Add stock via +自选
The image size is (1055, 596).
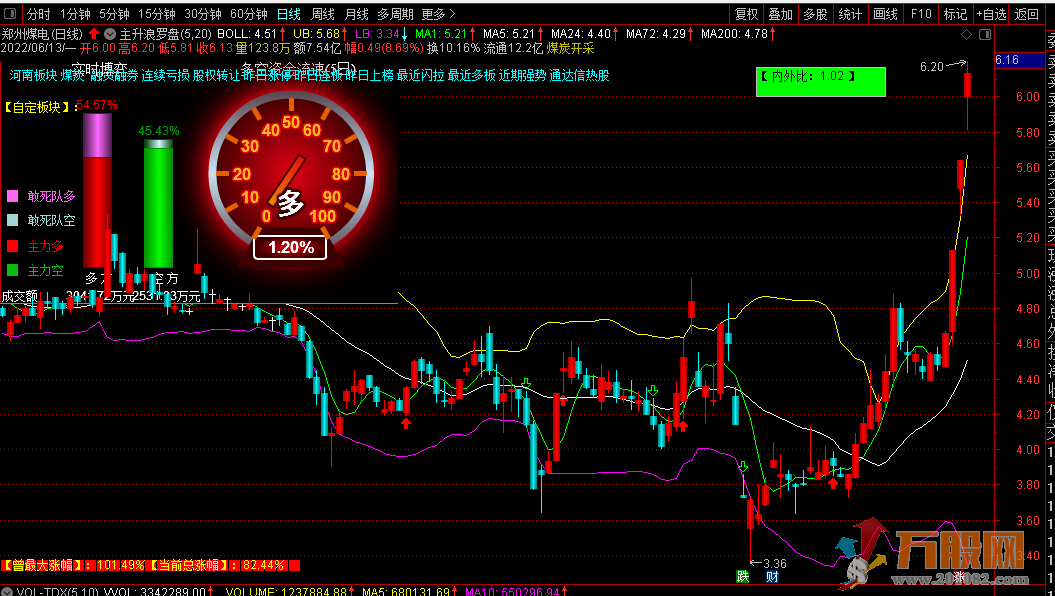pyautogui.click(x=992, y=13)
